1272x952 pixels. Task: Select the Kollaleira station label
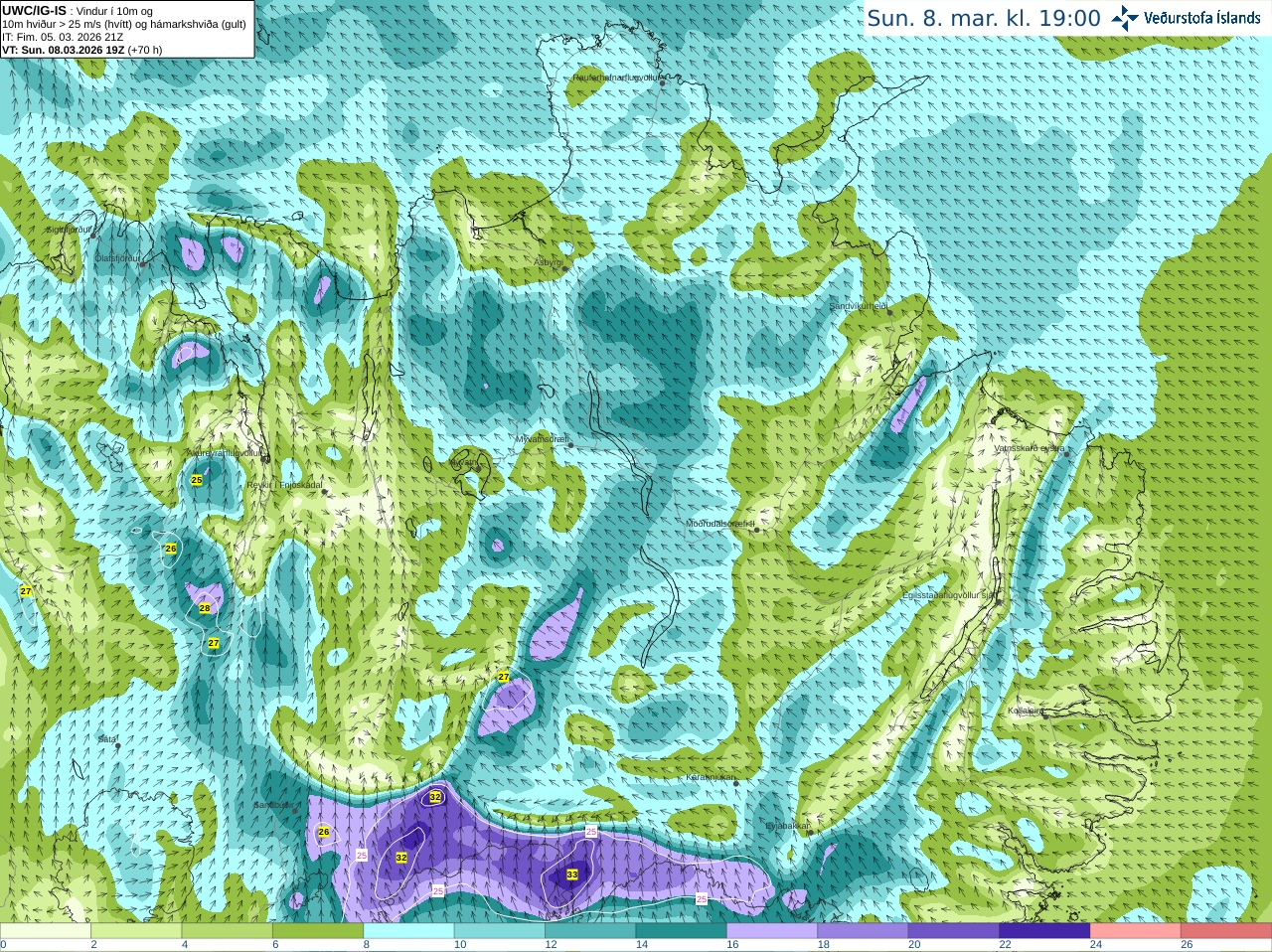[1026, 711]
